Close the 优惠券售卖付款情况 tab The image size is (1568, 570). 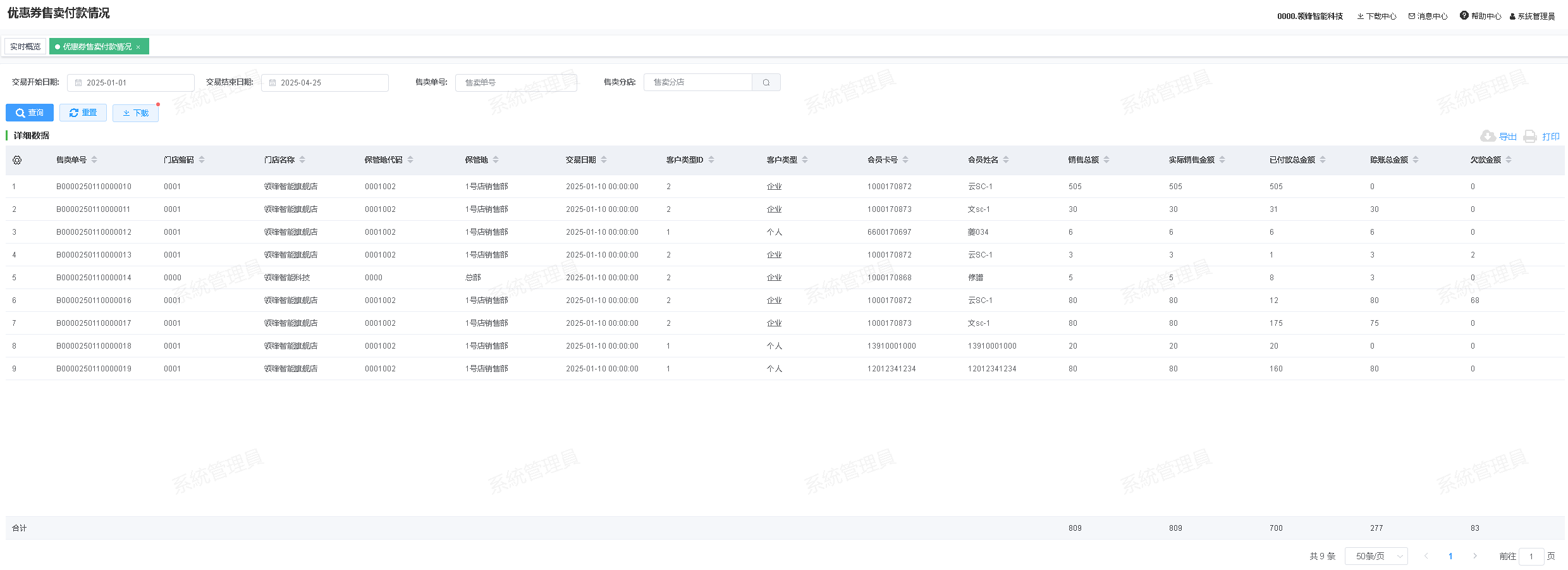pos(138,47)
